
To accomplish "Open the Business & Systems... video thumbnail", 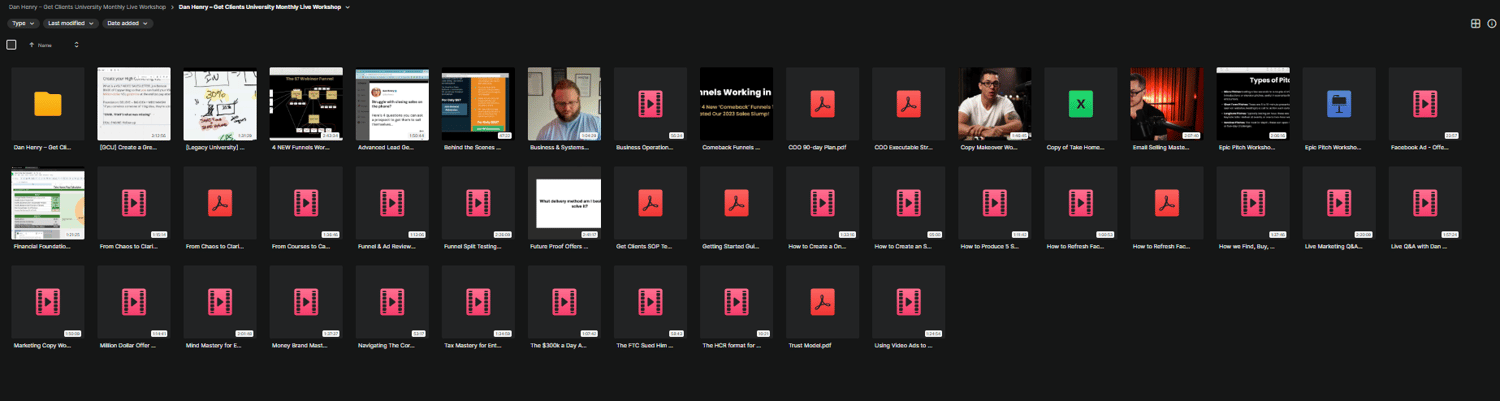I will (x=564, y=104).
